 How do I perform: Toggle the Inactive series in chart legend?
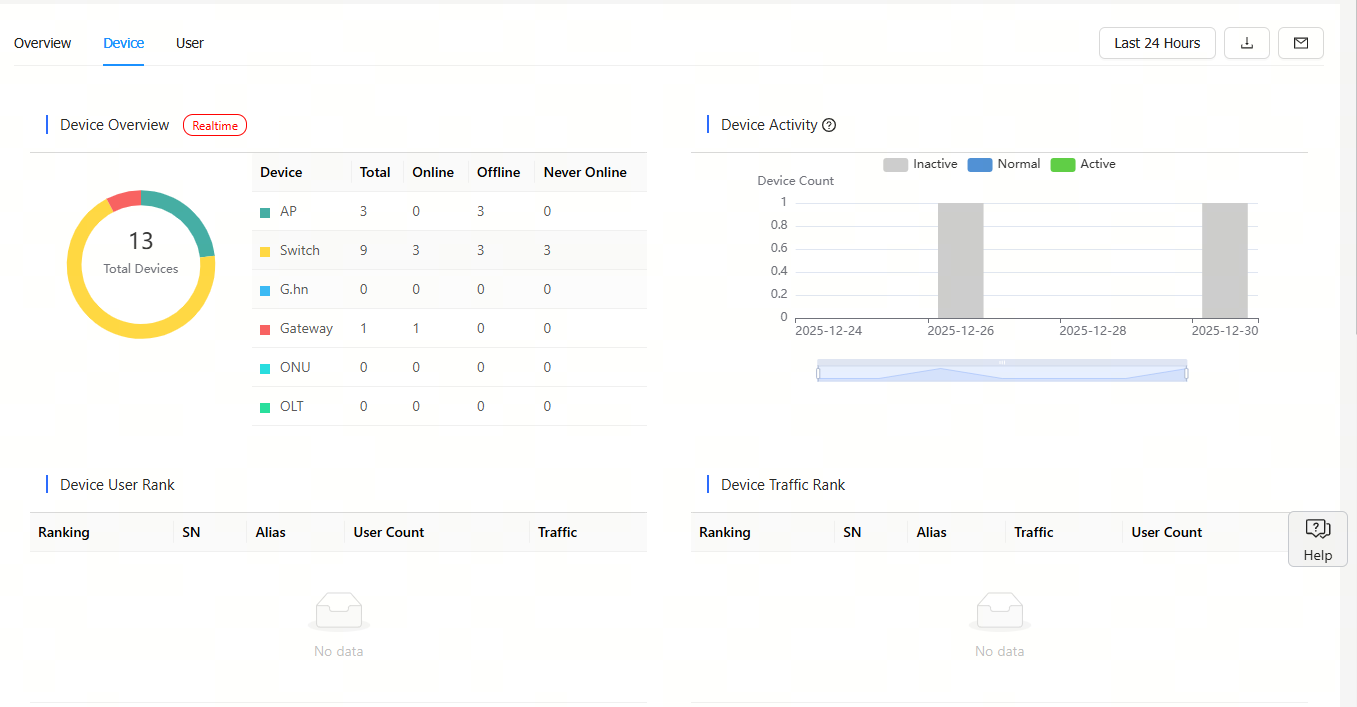click(x=920, y=164)
